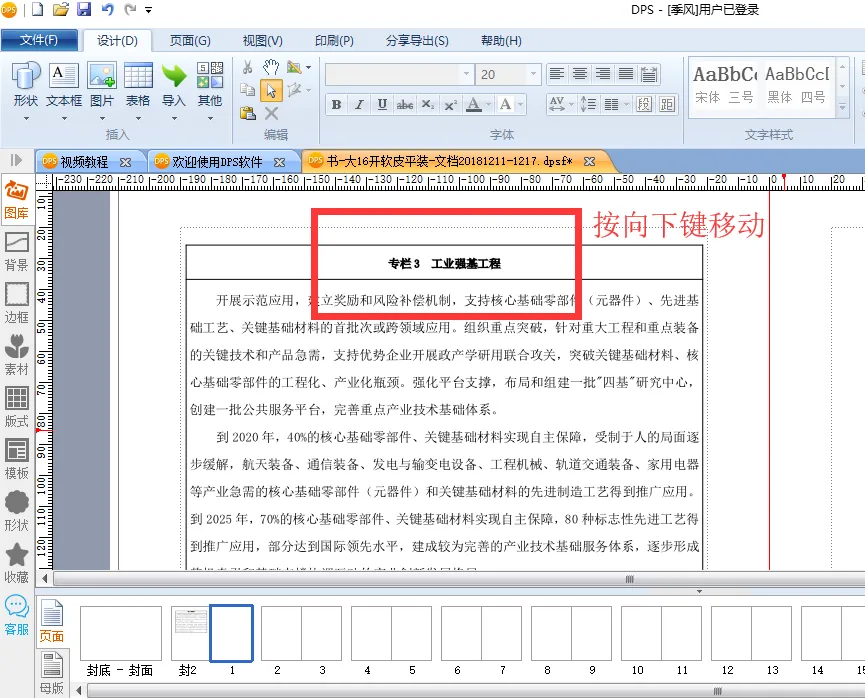Click the horizontal canvas scrollbar thumb

629,579
